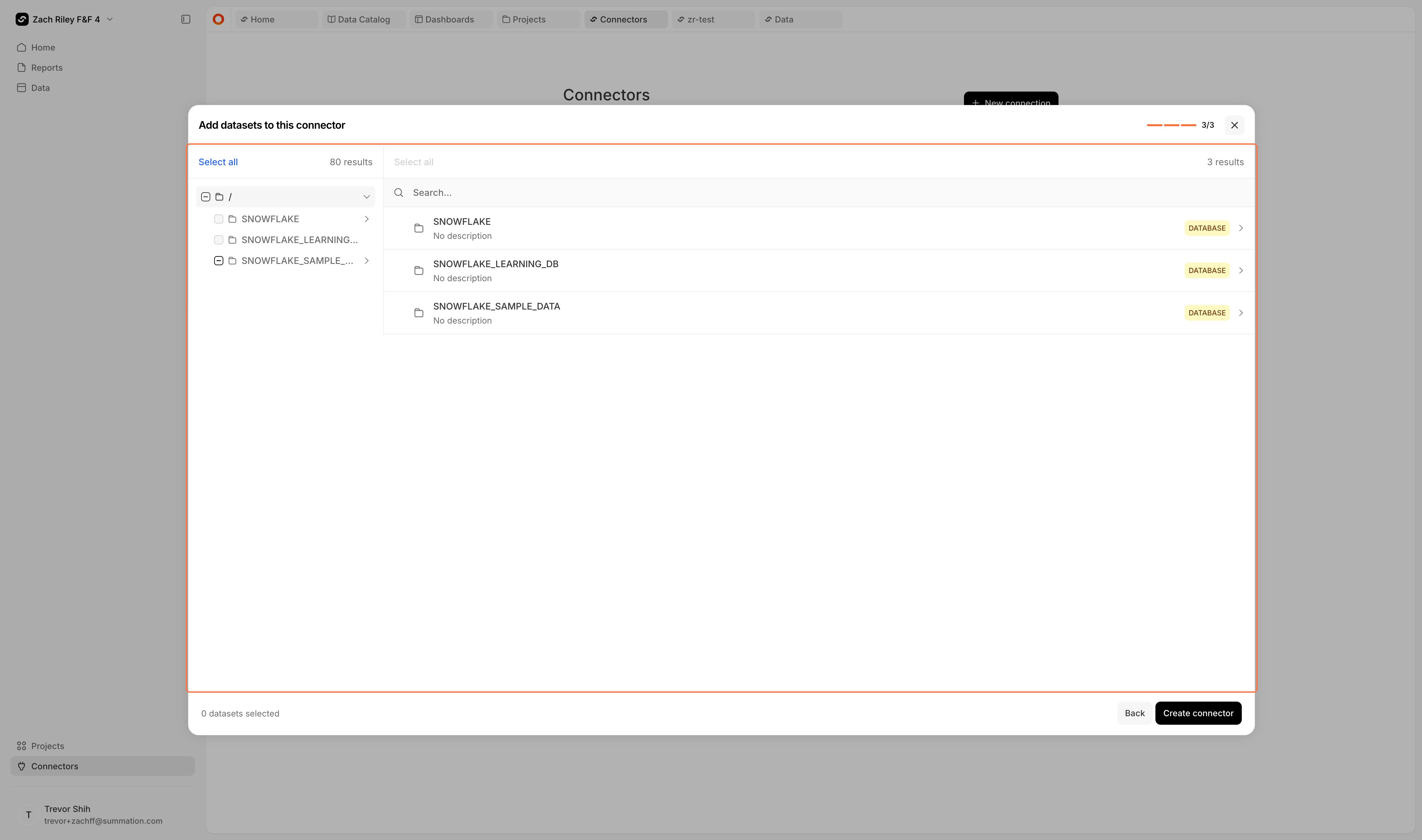This screenshot has height=840, width=1422.
Task: Click DATABASE badge on SNOWFLAKE_SAMPLE_DATA row
Action: click(x=1207, y=313)
